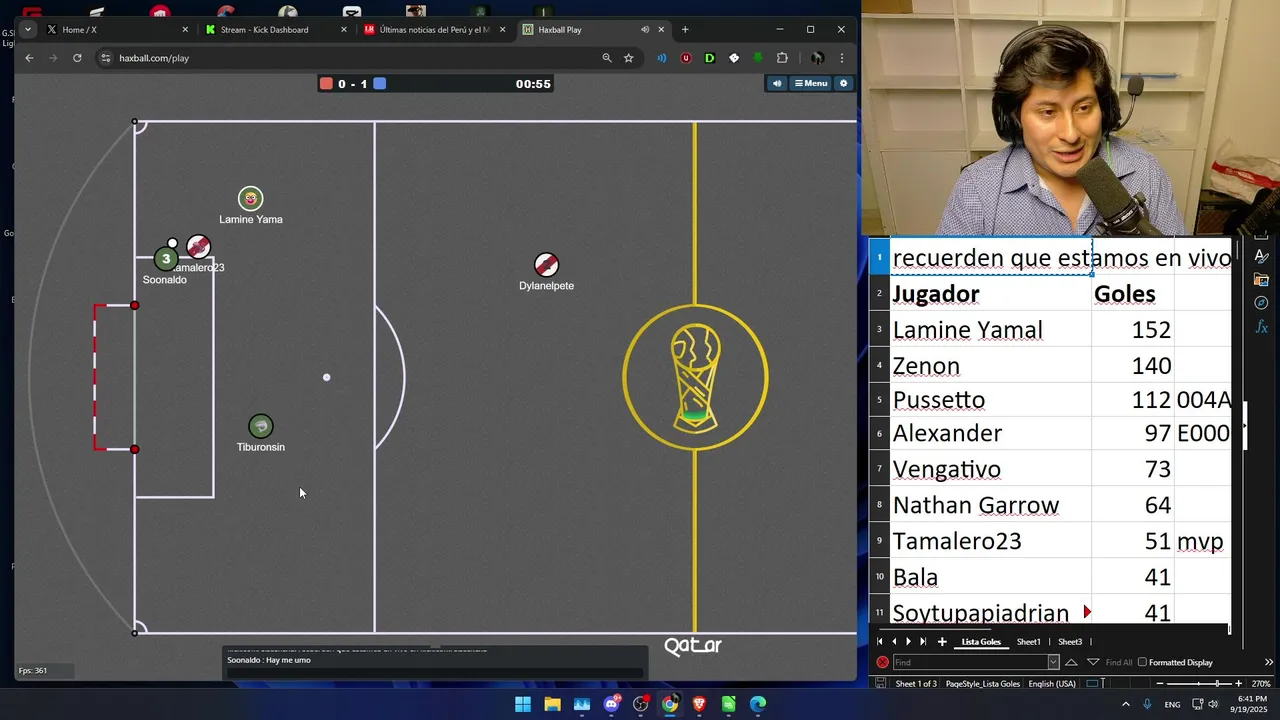Screen dimensions: 1280x720
Task: Open the Extensions puzzle piece menu
Action: point(782,58)
